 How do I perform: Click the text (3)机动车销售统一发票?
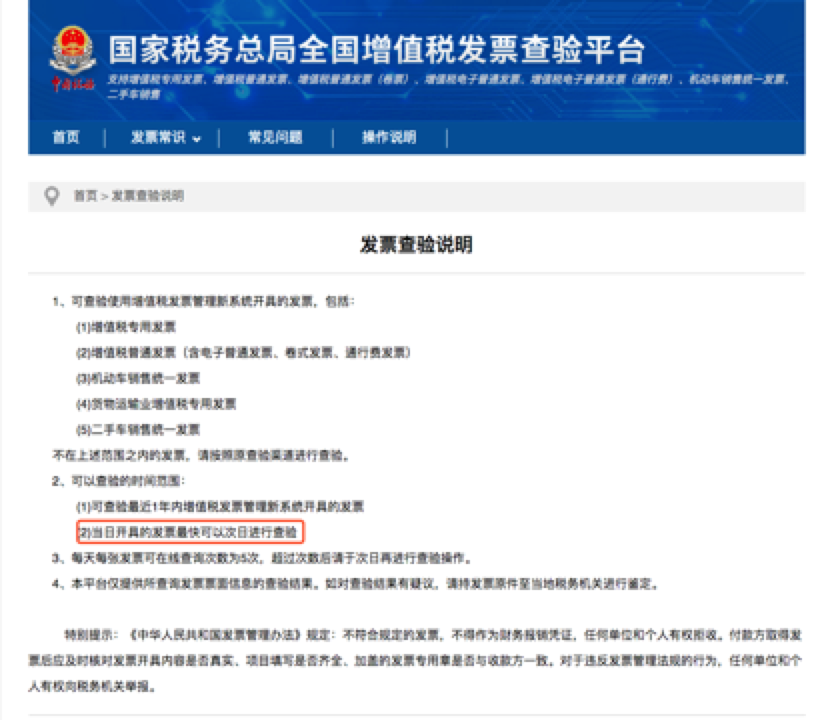(x=138, y=379)
